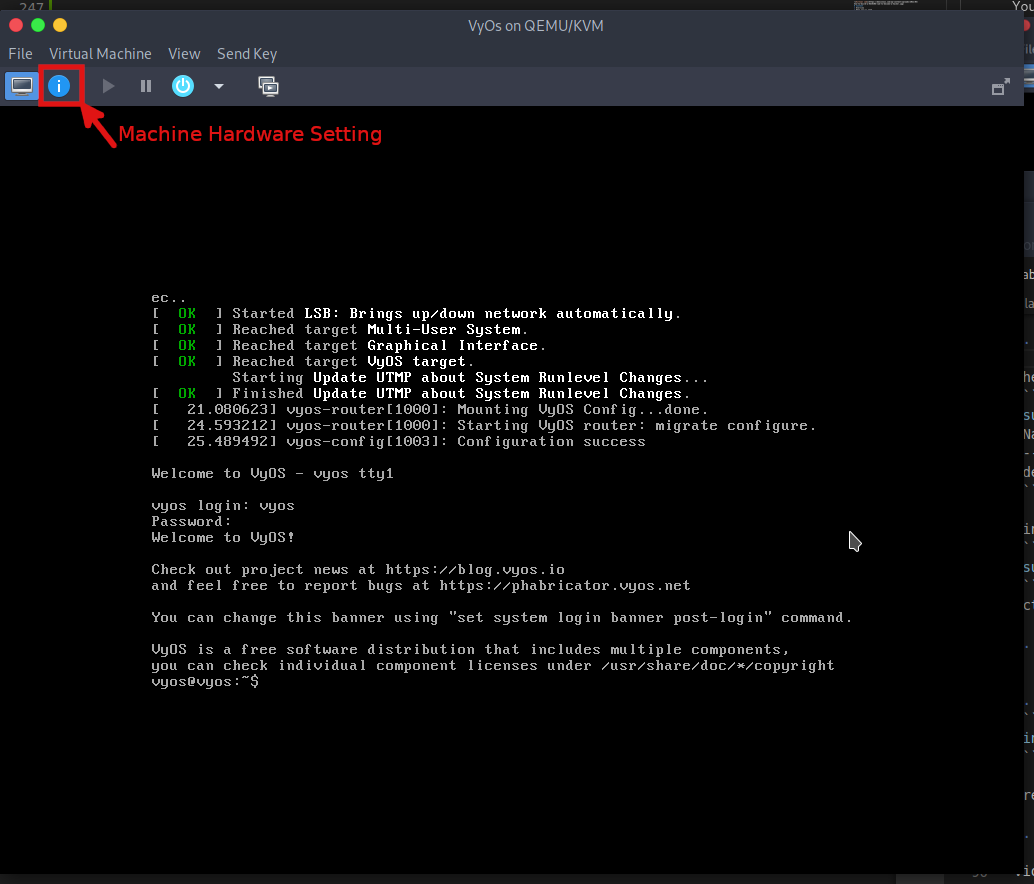The image size is (1034, 884).
Task: Click 'Configuration success' console line
Action: (x=399, y=442)
